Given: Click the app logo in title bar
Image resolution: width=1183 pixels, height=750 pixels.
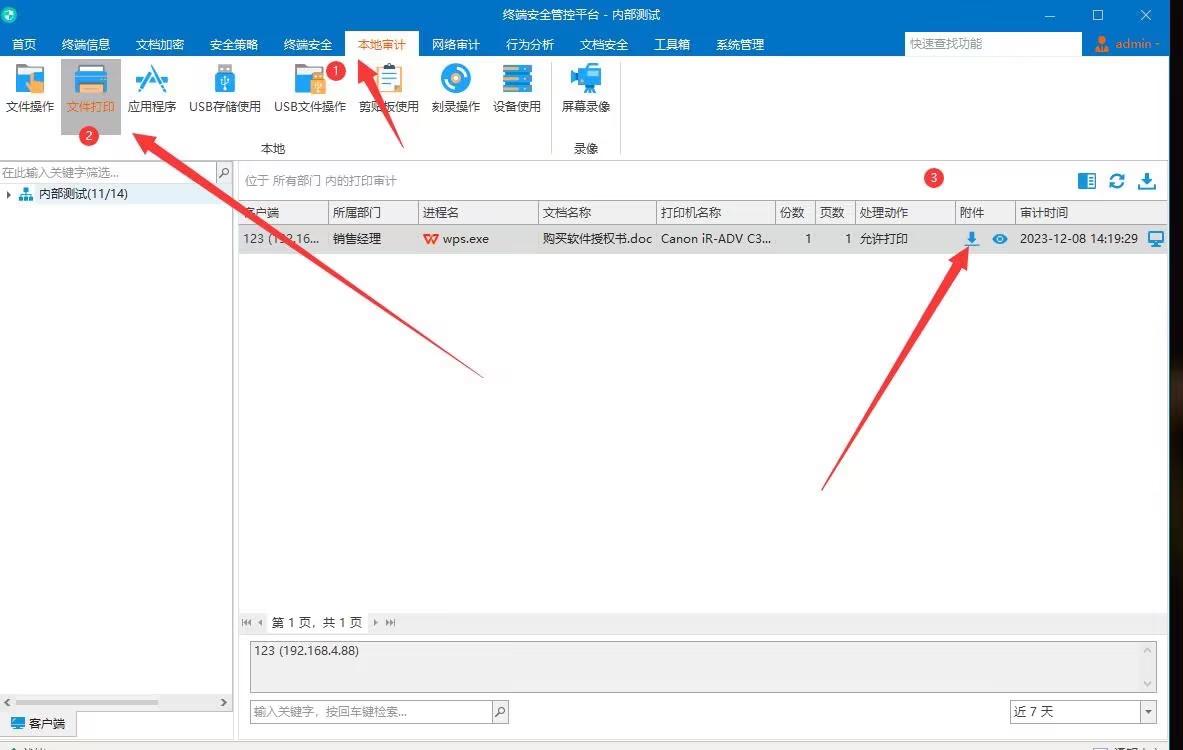Looking at the screenshot, I should click(x=8, y=14).
